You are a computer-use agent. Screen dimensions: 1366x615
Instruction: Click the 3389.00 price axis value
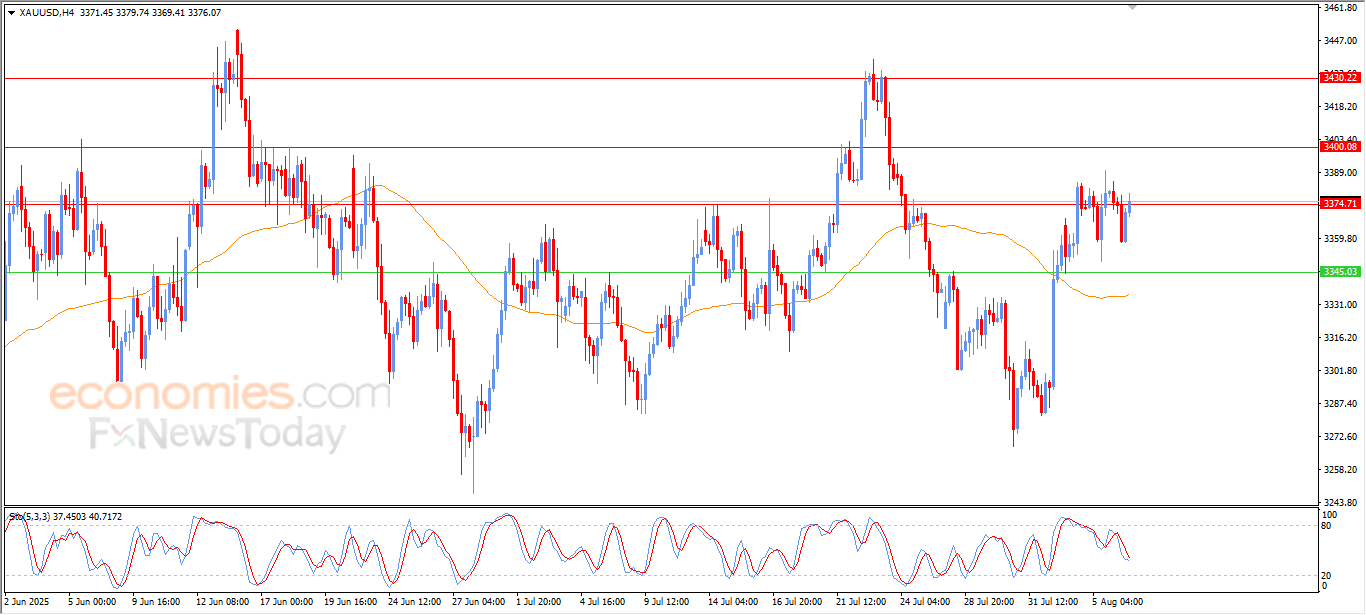[x=1340, y=173]
